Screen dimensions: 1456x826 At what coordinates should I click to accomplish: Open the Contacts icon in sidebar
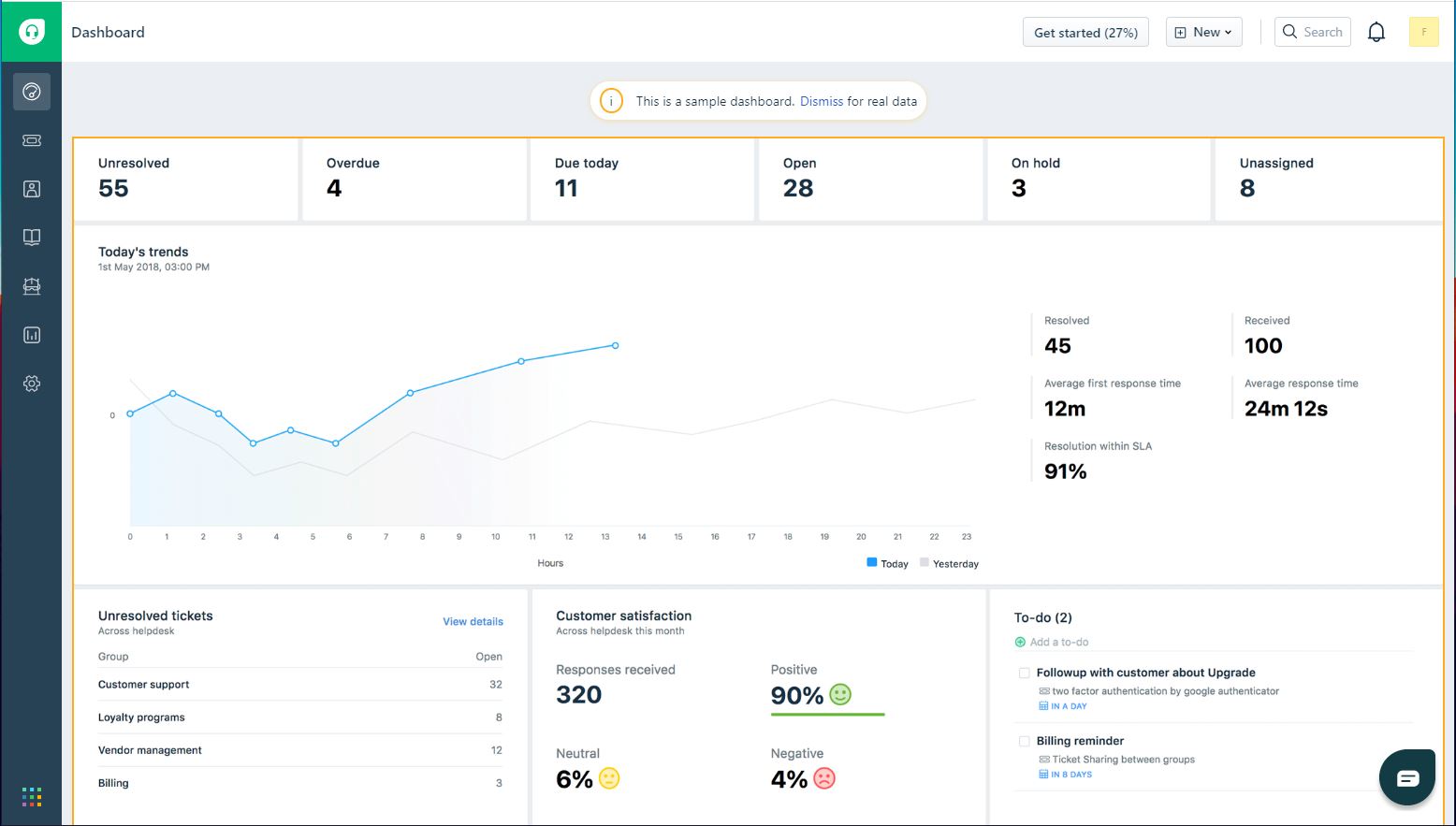tap(32, 189)
